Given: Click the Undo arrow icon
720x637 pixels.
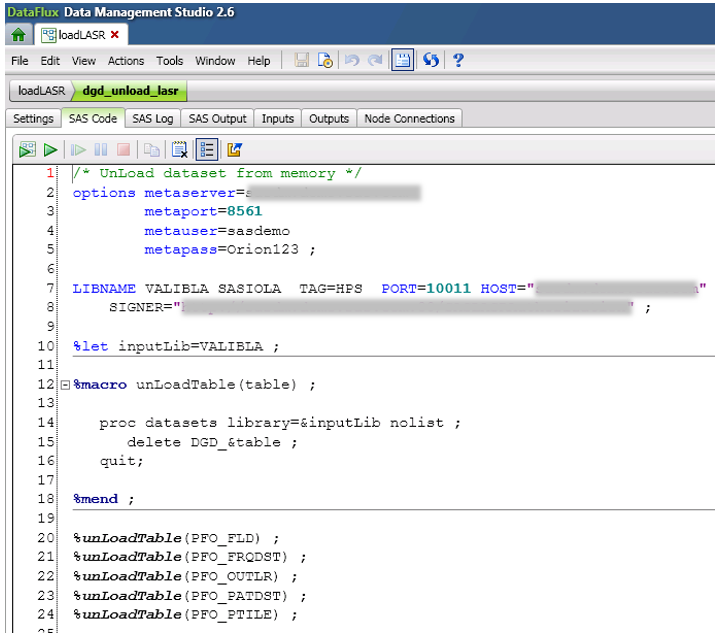Looking at the screenshot, I should coord(352,61).
